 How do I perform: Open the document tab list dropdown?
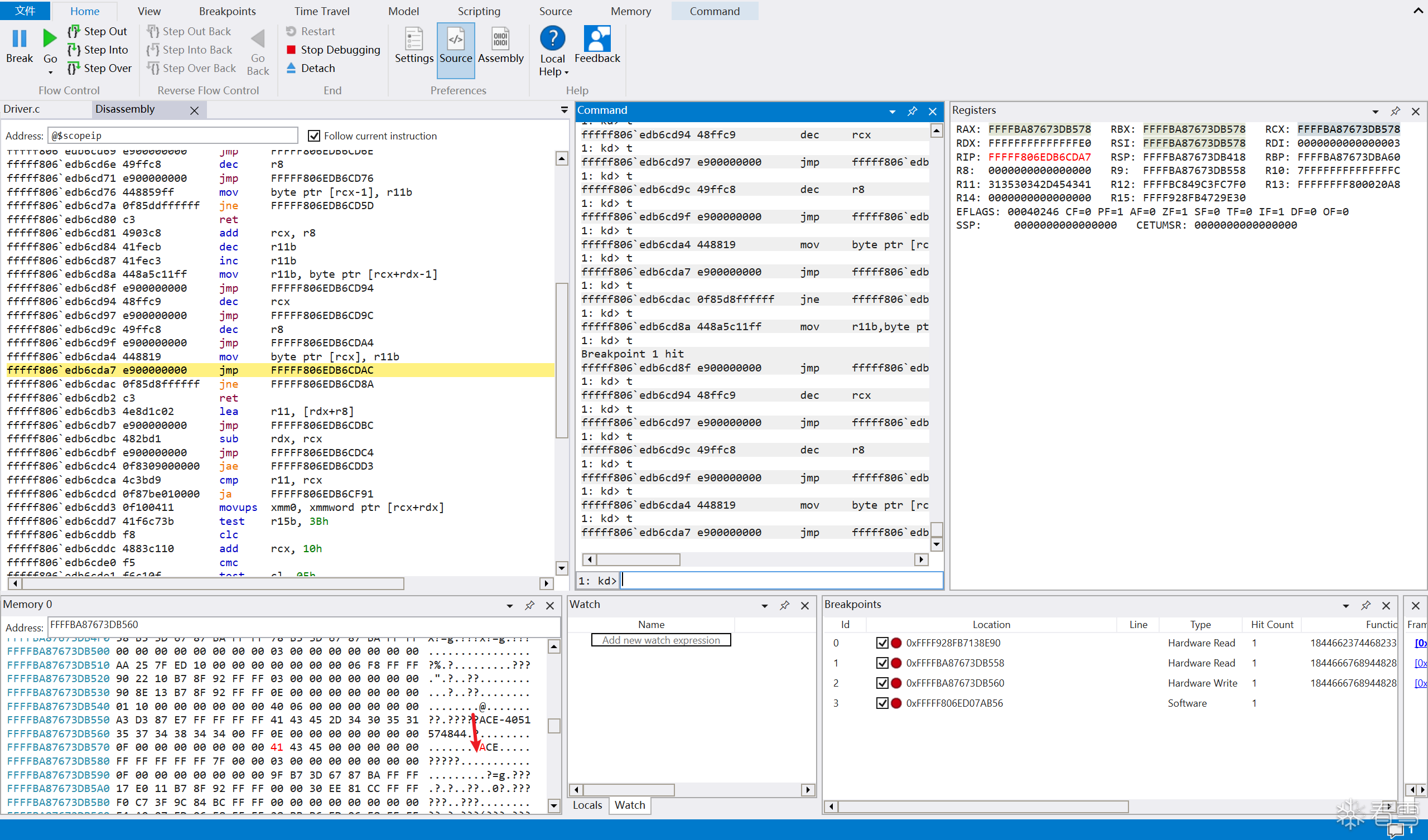[564, 110]
